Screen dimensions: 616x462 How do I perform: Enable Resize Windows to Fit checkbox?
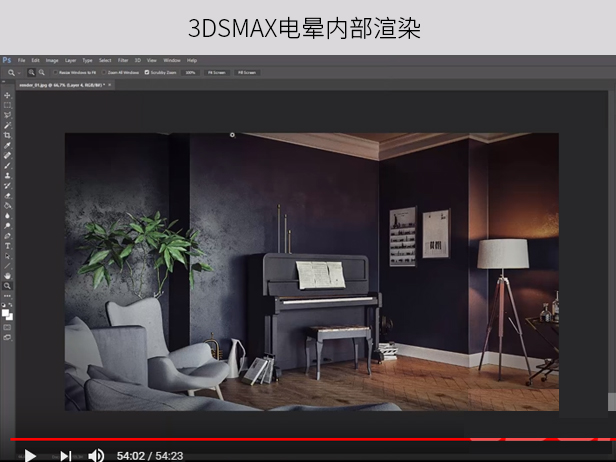point(56,73)
